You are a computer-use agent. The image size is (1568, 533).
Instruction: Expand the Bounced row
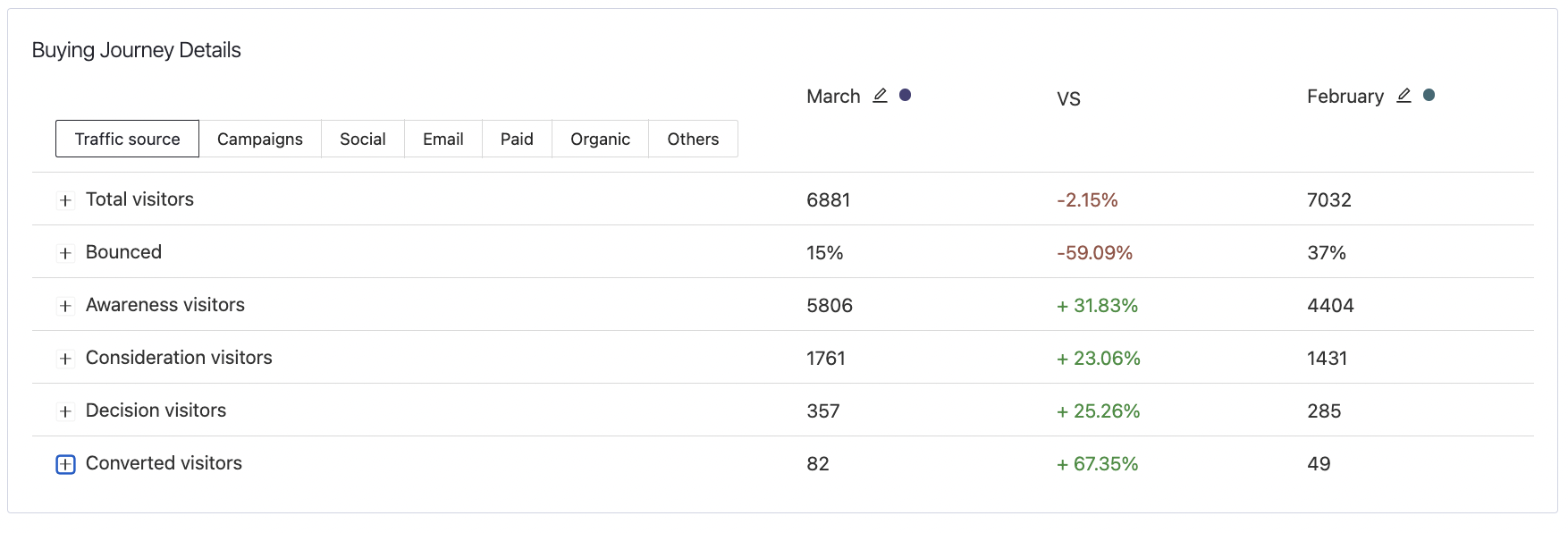tap(65, 253)
